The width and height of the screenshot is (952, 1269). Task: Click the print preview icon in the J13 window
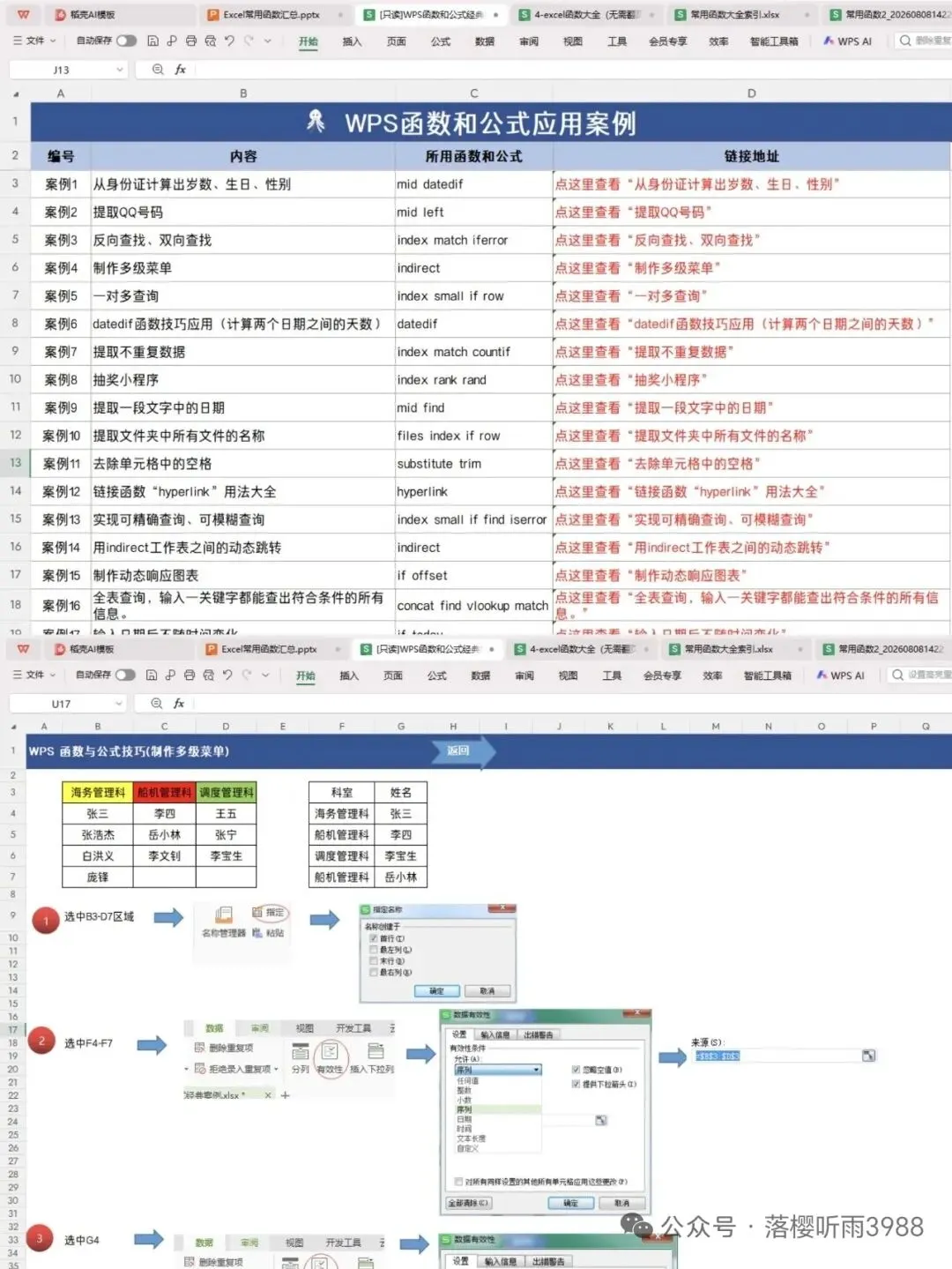click(x=210, y=41)
